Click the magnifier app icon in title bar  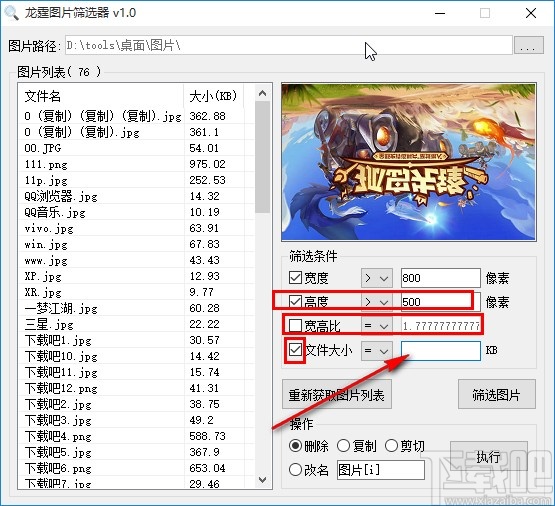coord(11,13)
